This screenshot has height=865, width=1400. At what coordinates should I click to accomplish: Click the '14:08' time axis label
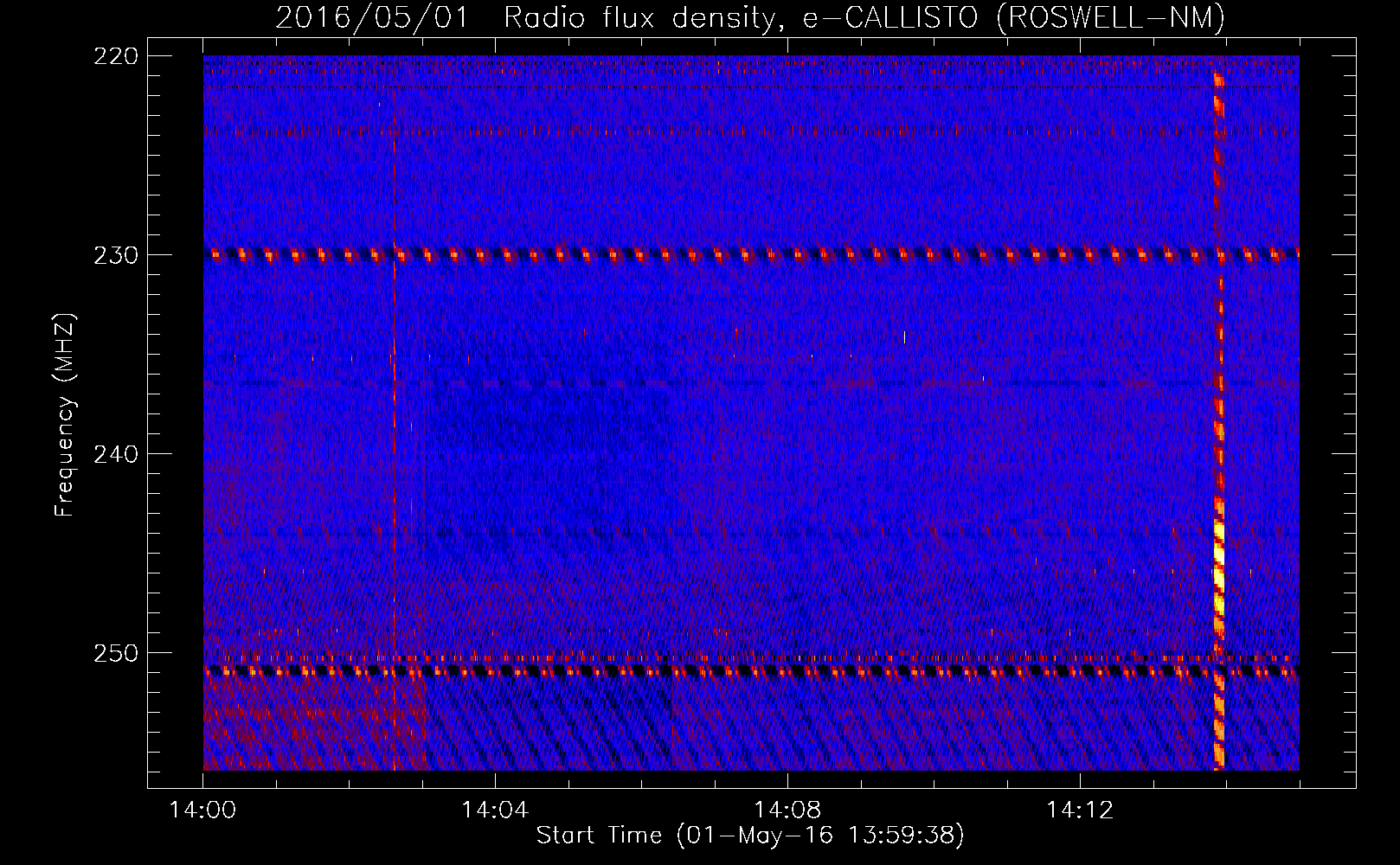(x=787, y=811)
